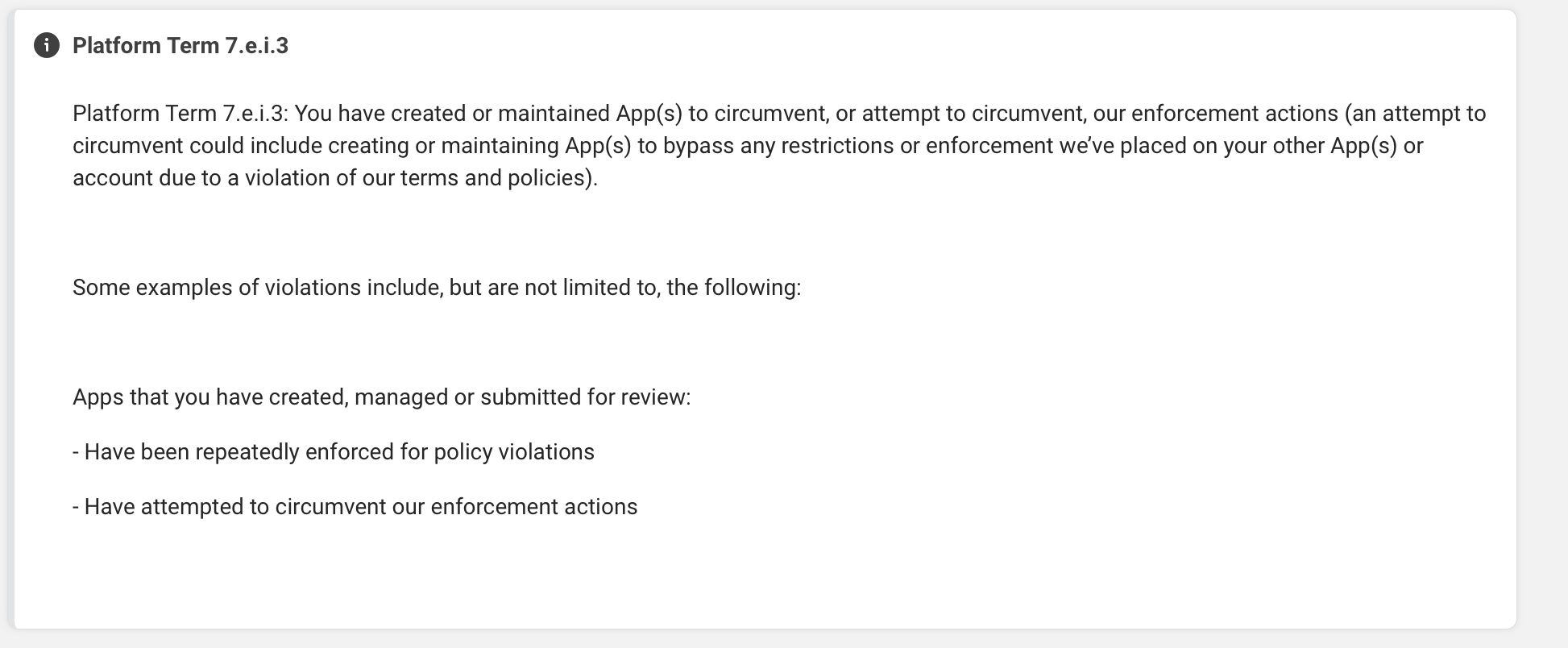Click the first paragraph starting Platform Term 7.e.i.3
Image resolution: width=1568 pixels, height=648 pixels.
pos(779,146)
